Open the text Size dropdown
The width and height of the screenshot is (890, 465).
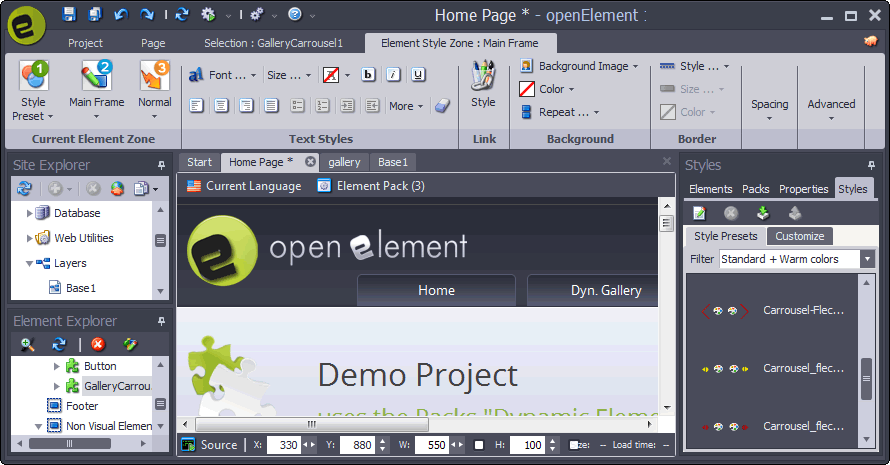[289, 75]
